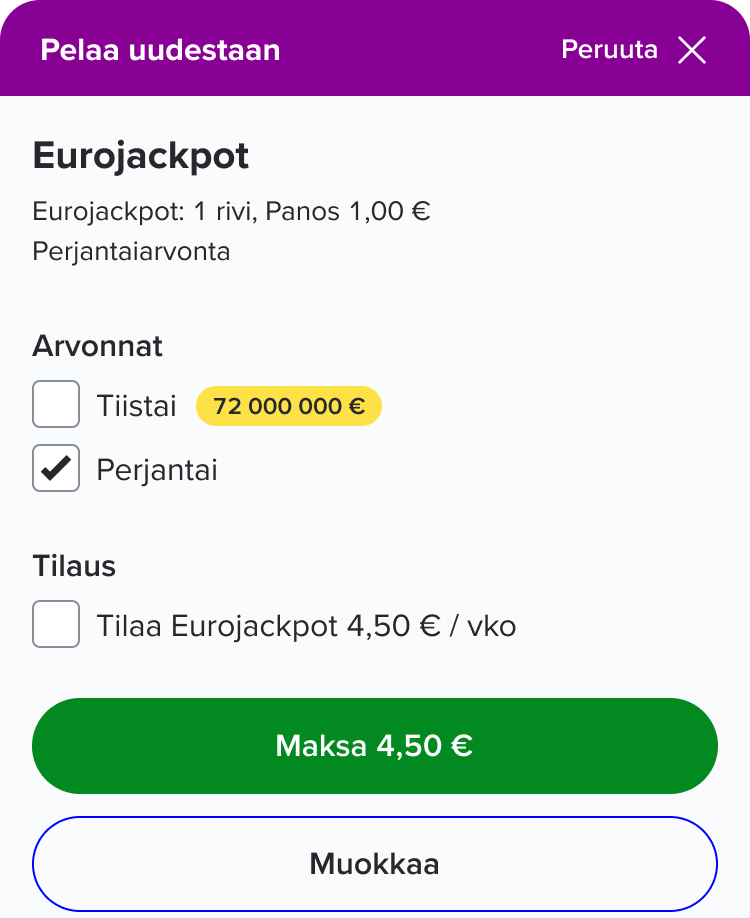This screenshot has width=750, height=918.
Task: Enable the Tiistai draw checkbox
Action: click(56, 405)
